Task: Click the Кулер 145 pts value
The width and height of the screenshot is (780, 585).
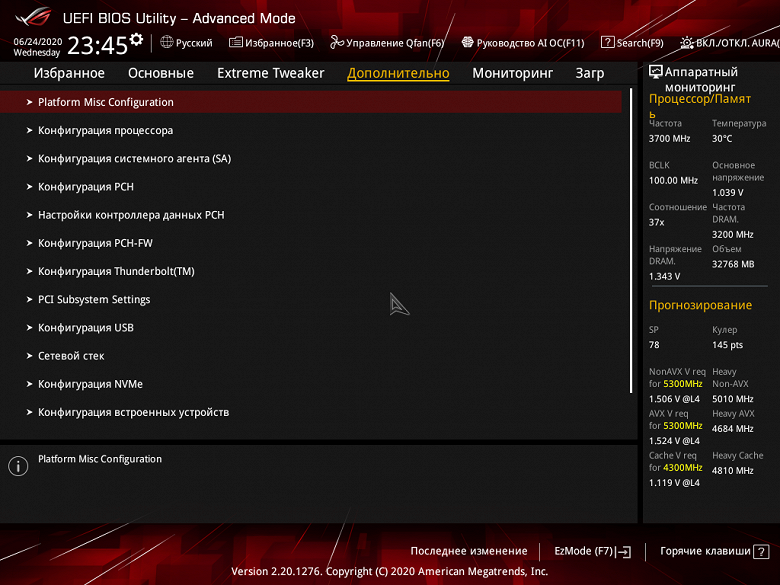Action: pyautogui.click(x=727, y=345)
